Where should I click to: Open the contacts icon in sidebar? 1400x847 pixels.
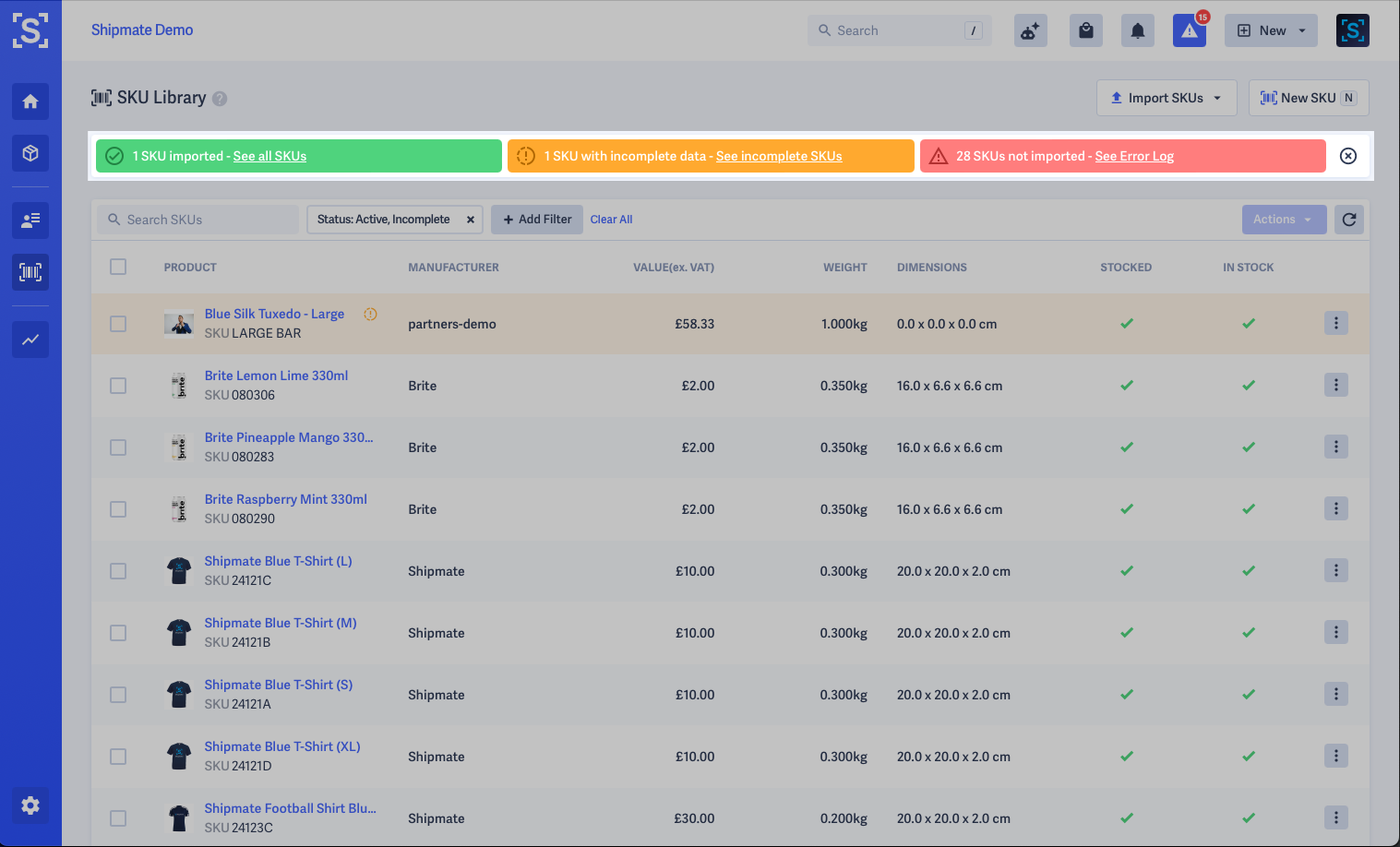click(x=30, y=221)
